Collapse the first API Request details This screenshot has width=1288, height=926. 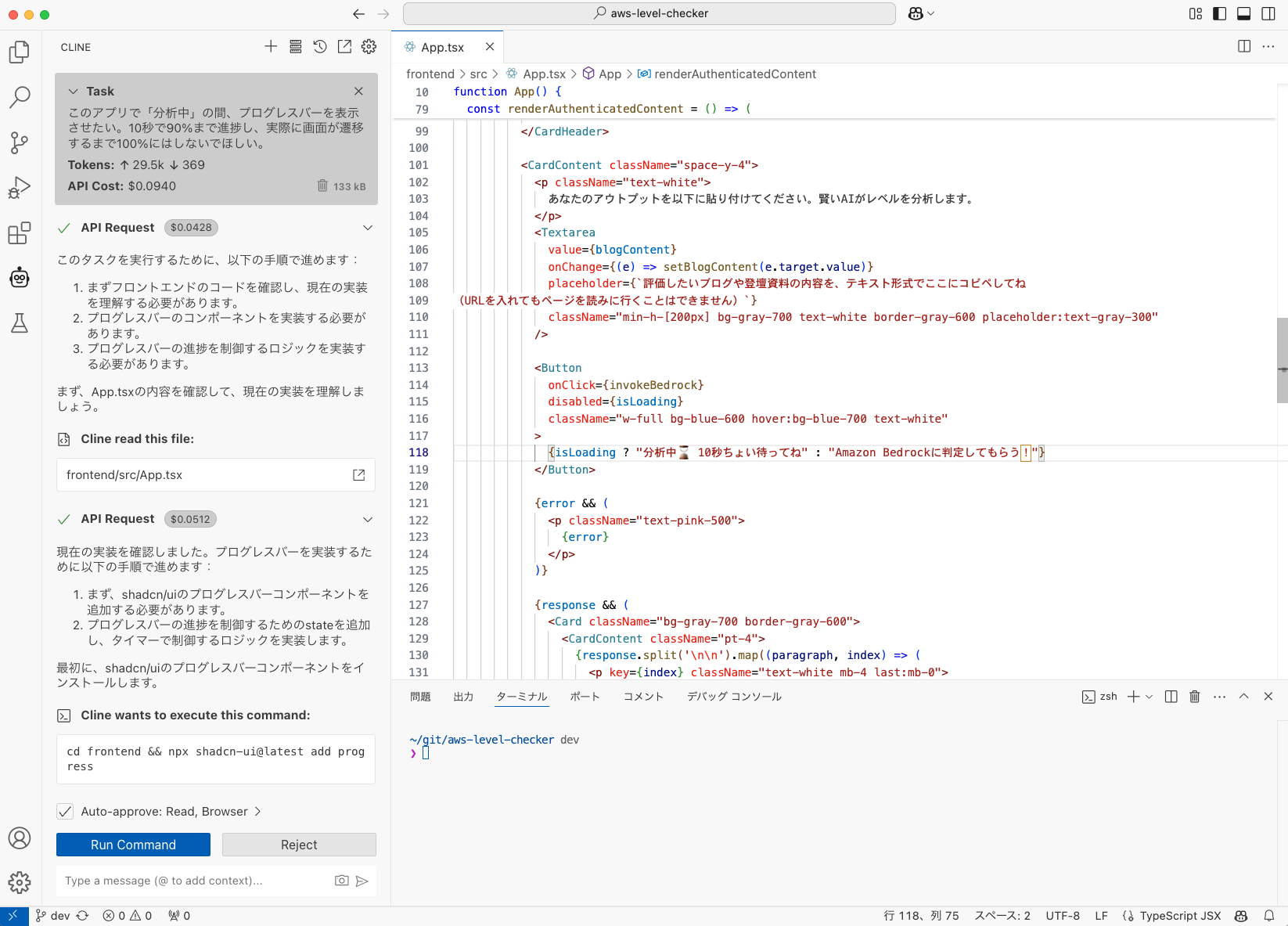tap(368, 227)
